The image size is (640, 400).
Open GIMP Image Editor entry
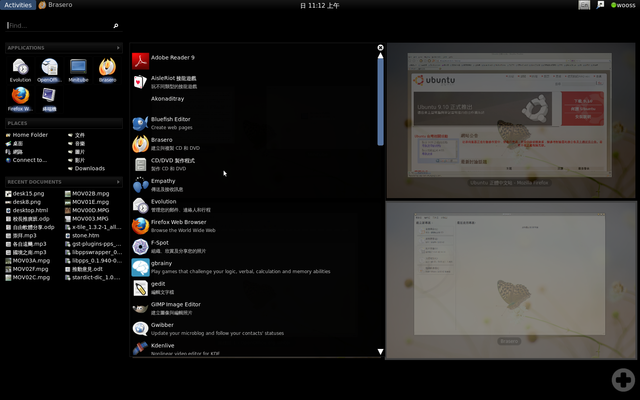[166, 308]
